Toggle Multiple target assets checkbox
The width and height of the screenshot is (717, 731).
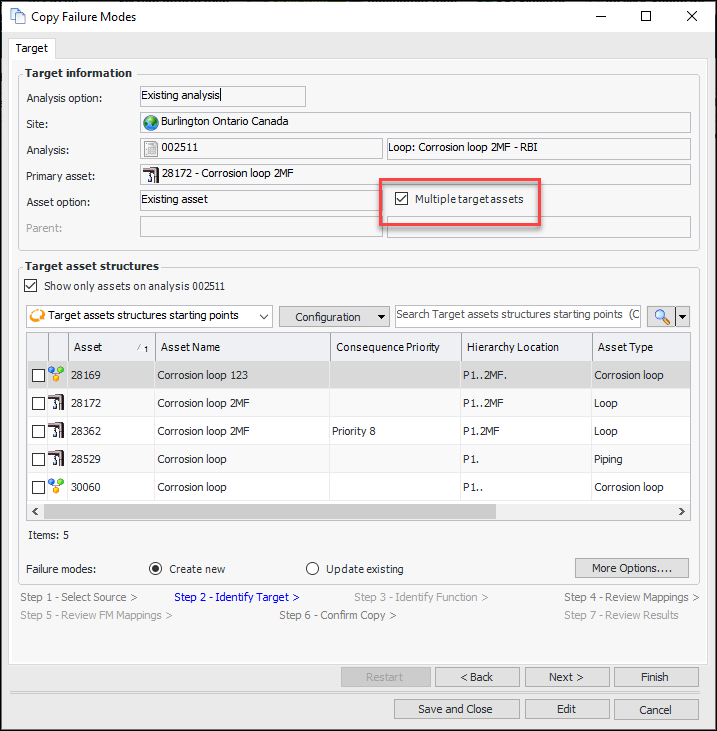(x=402, y=199)
